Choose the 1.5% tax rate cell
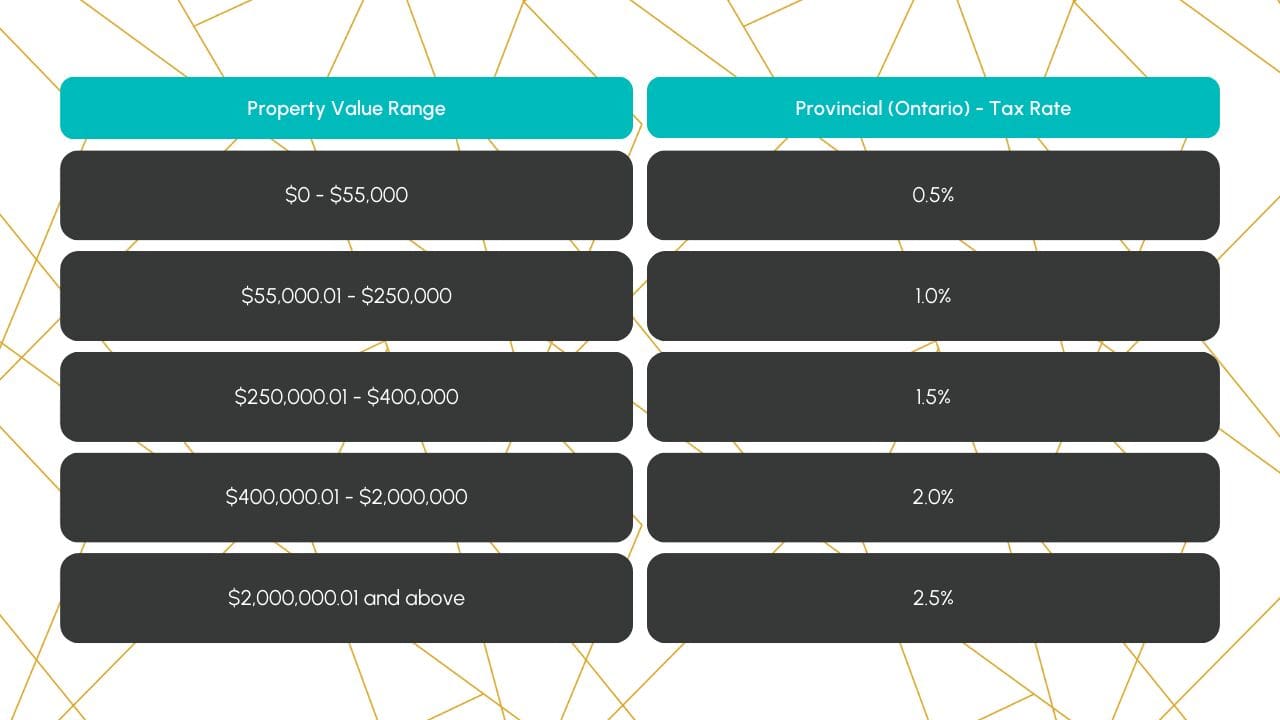This screenshot has height=720, width=1280. pos(933,397)
